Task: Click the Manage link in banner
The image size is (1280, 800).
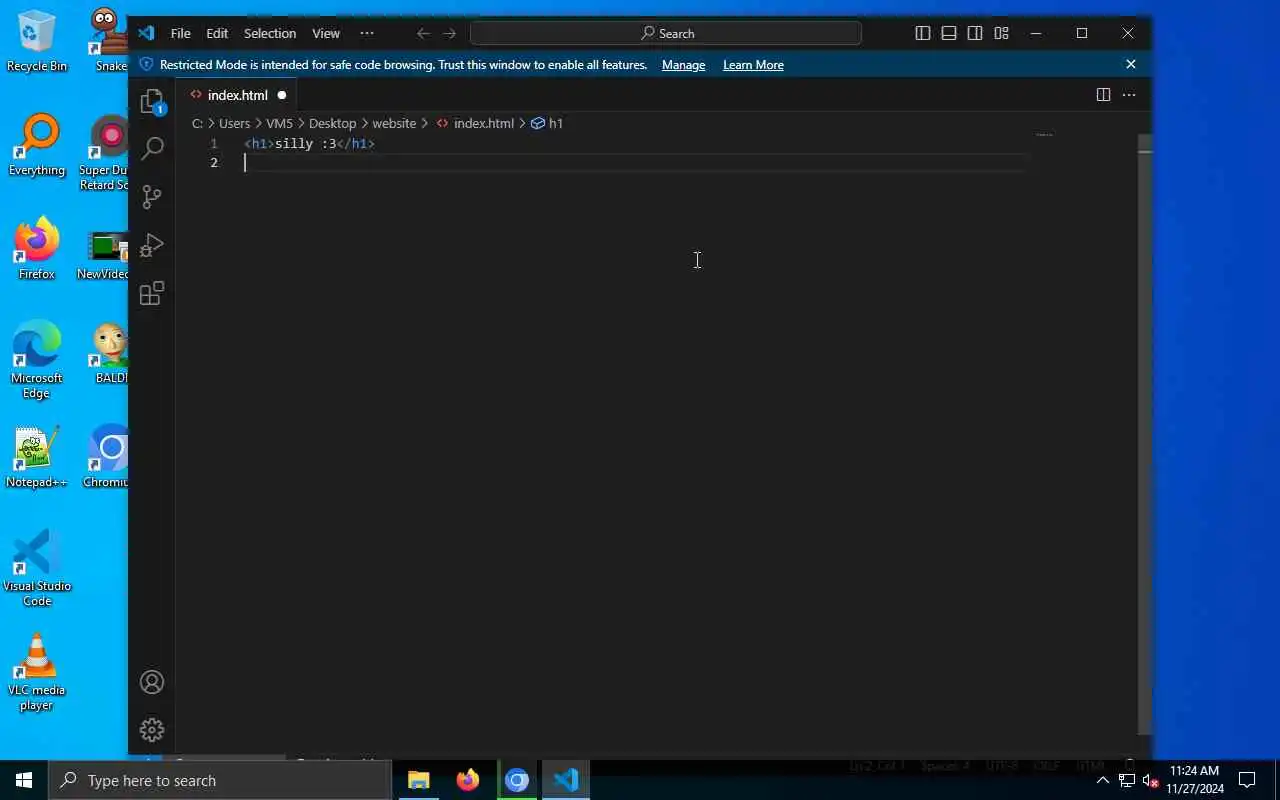Action: [683, 64]
